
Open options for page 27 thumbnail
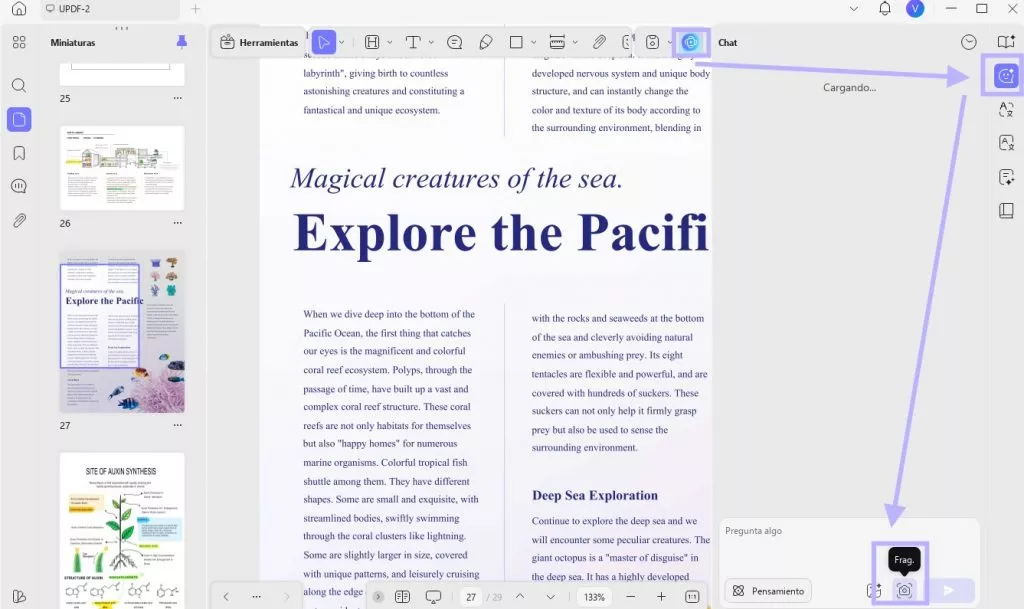(178, 425)
